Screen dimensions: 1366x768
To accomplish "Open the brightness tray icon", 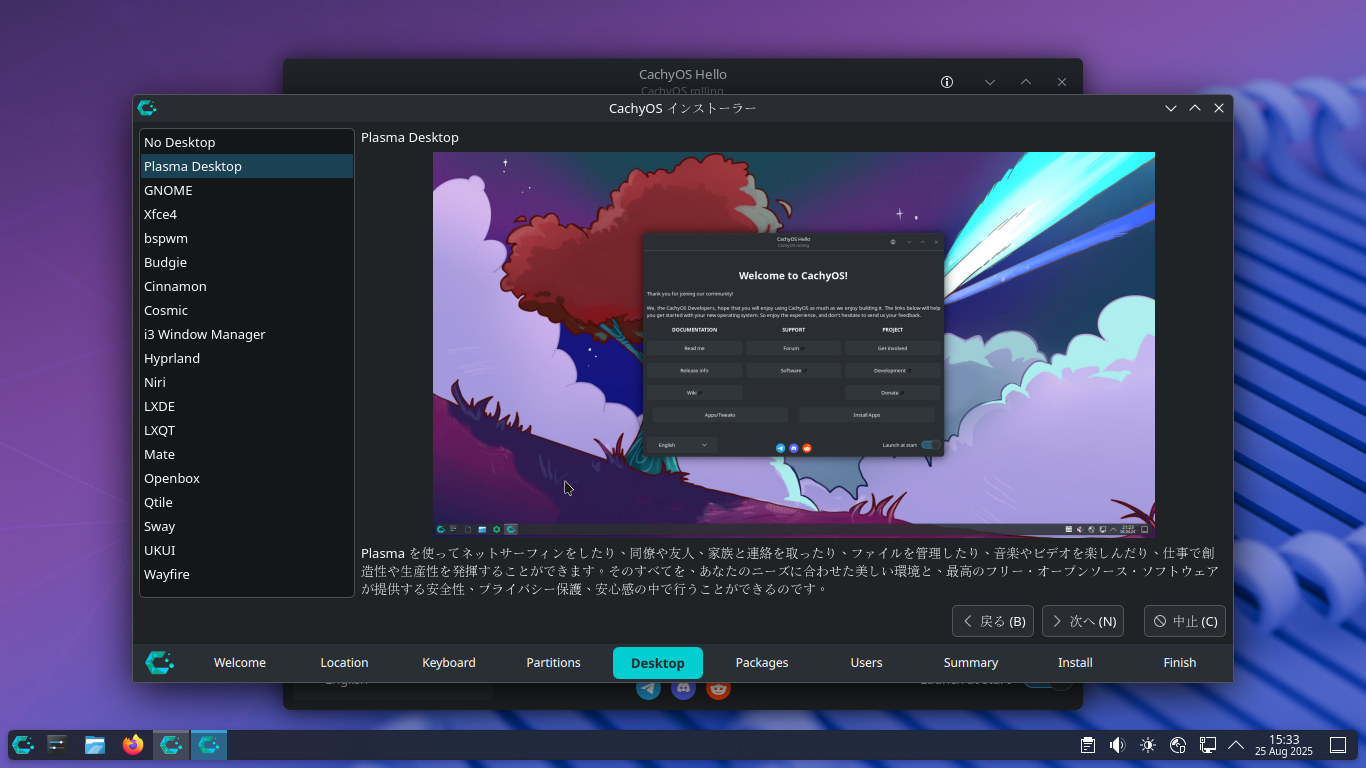I will tap(1148, 745).
